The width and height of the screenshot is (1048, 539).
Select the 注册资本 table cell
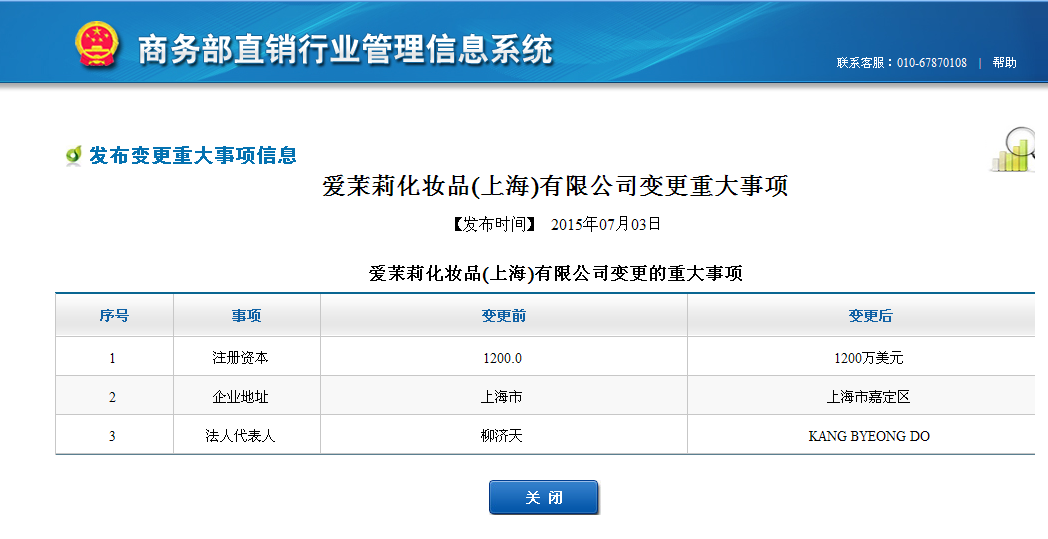240,357
